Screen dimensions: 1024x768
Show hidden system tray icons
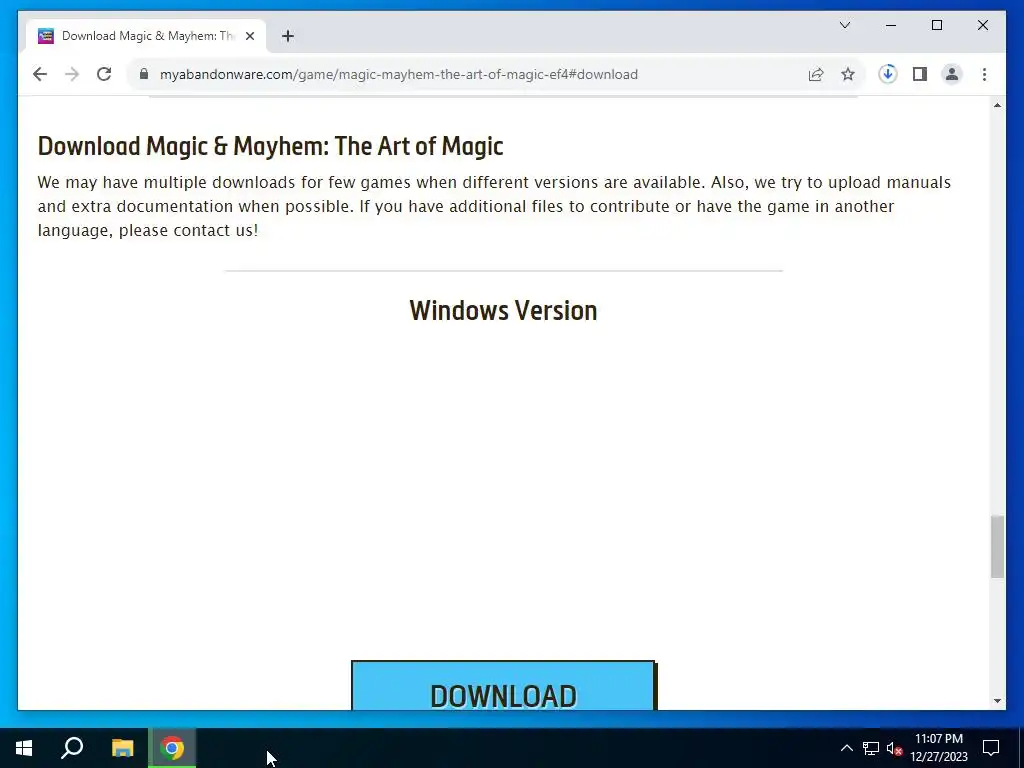846,748
